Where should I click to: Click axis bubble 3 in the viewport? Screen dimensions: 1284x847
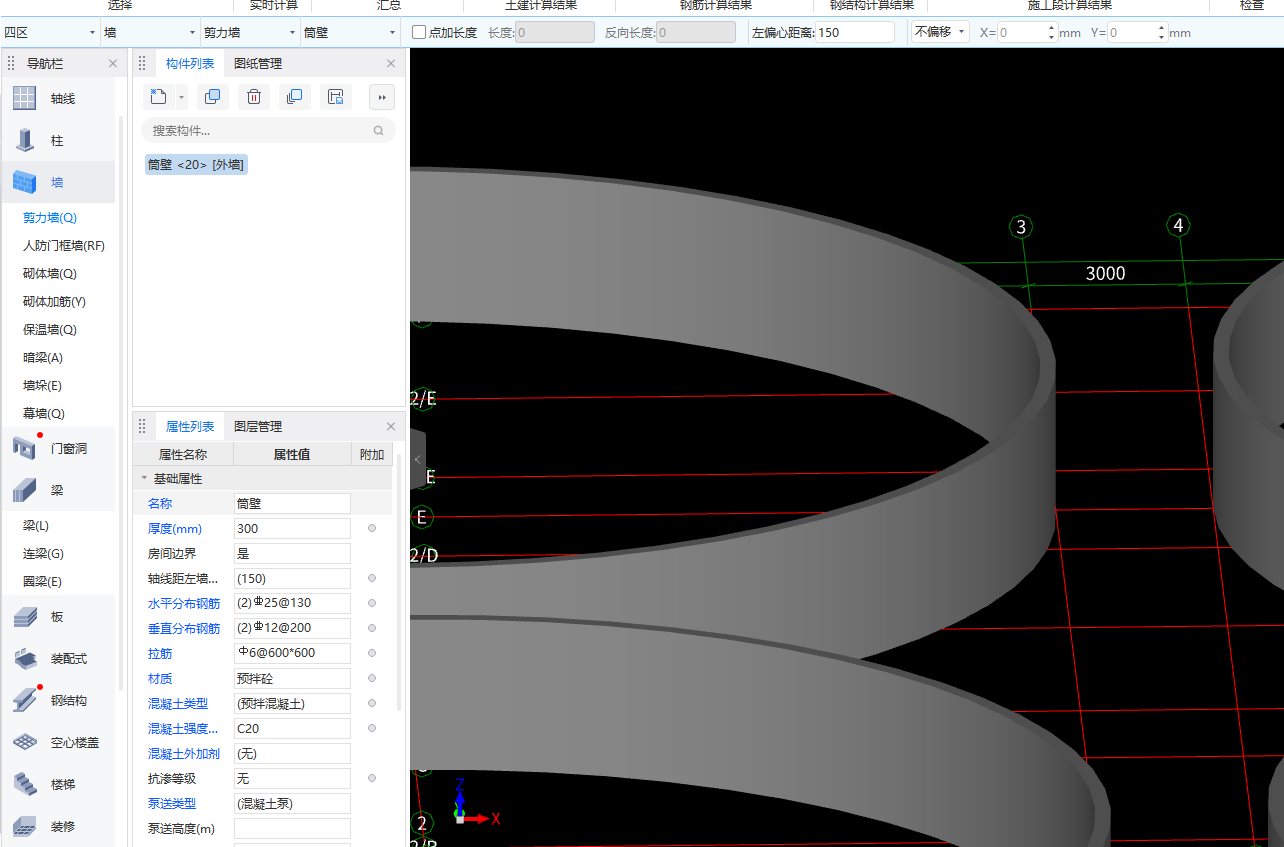(1021, 227)
